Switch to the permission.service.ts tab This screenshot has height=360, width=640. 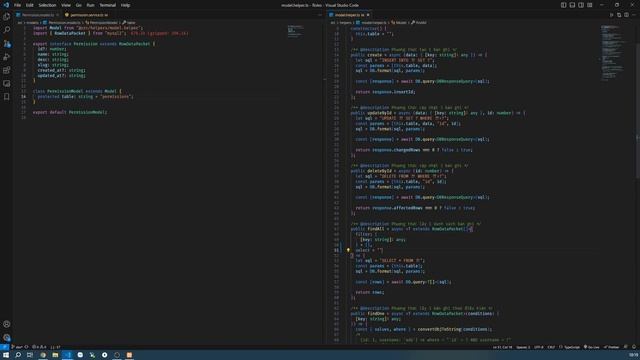coord(87,15)
